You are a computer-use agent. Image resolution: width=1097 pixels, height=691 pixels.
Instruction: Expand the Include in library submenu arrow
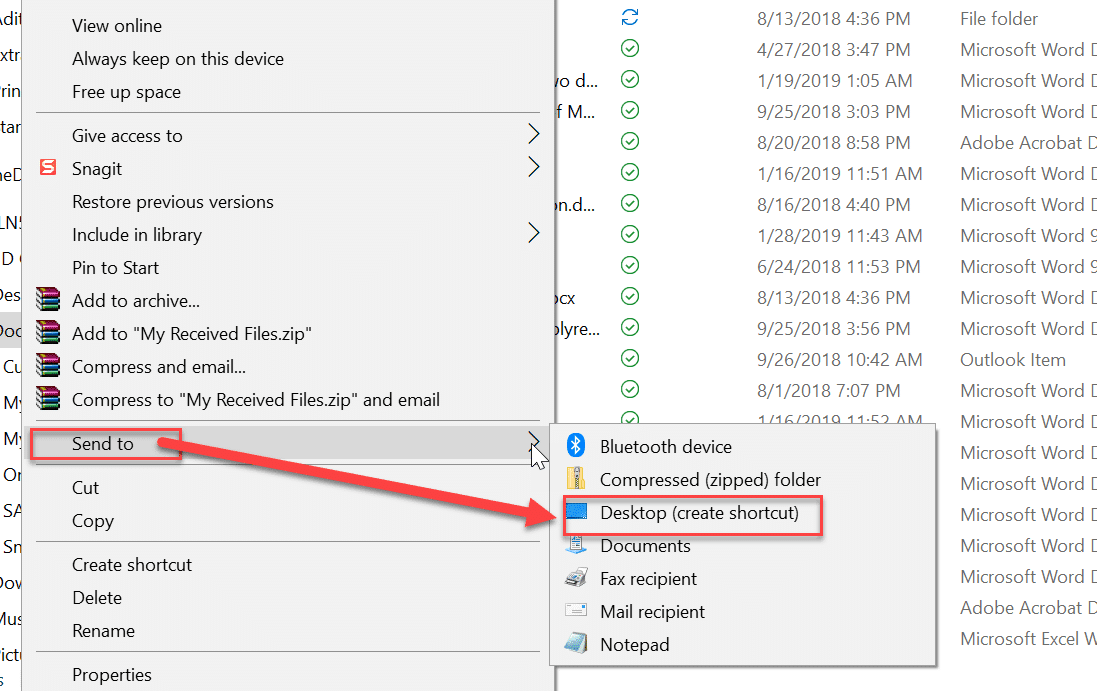click(x=534, y=234)
